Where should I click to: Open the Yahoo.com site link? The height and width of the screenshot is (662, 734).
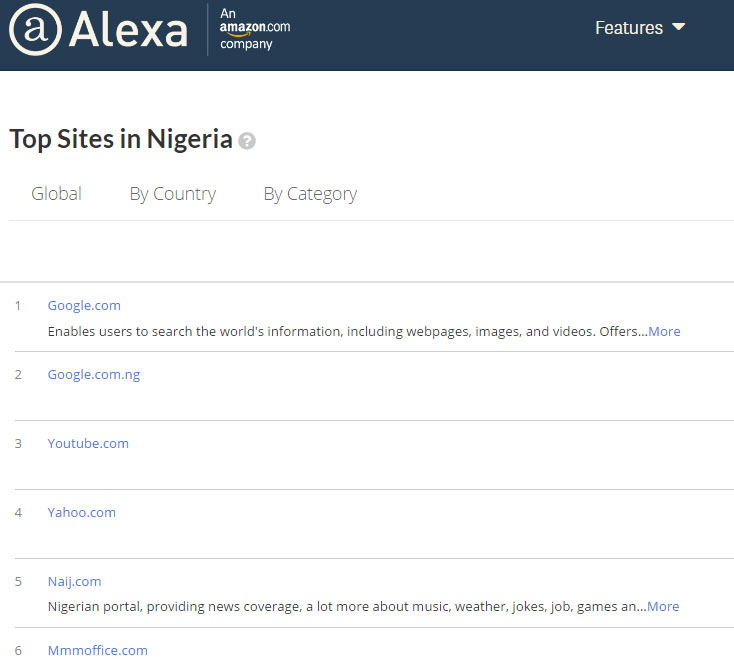point(81,512)
